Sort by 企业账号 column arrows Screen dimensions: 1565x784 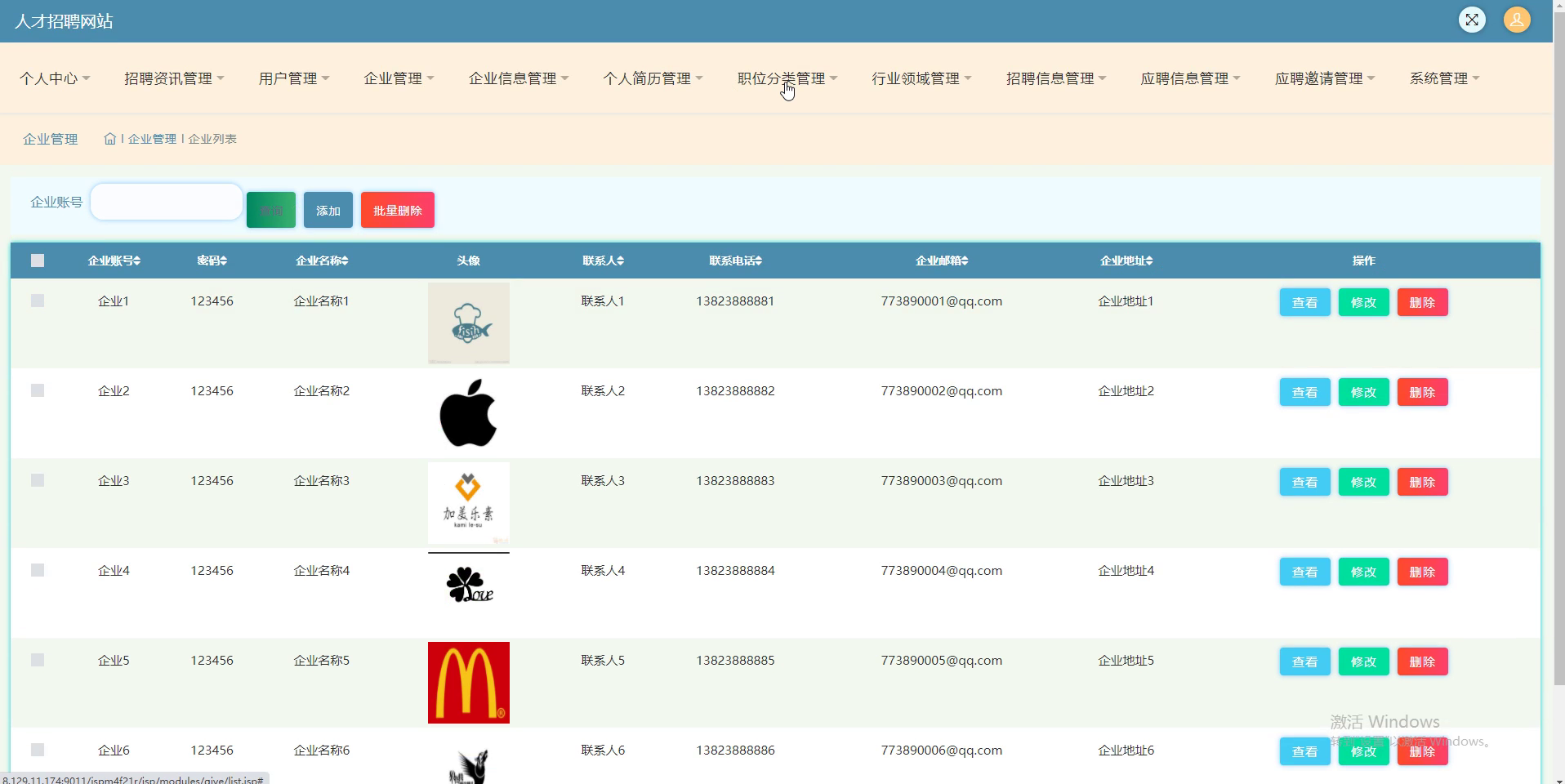click(137, 261)
